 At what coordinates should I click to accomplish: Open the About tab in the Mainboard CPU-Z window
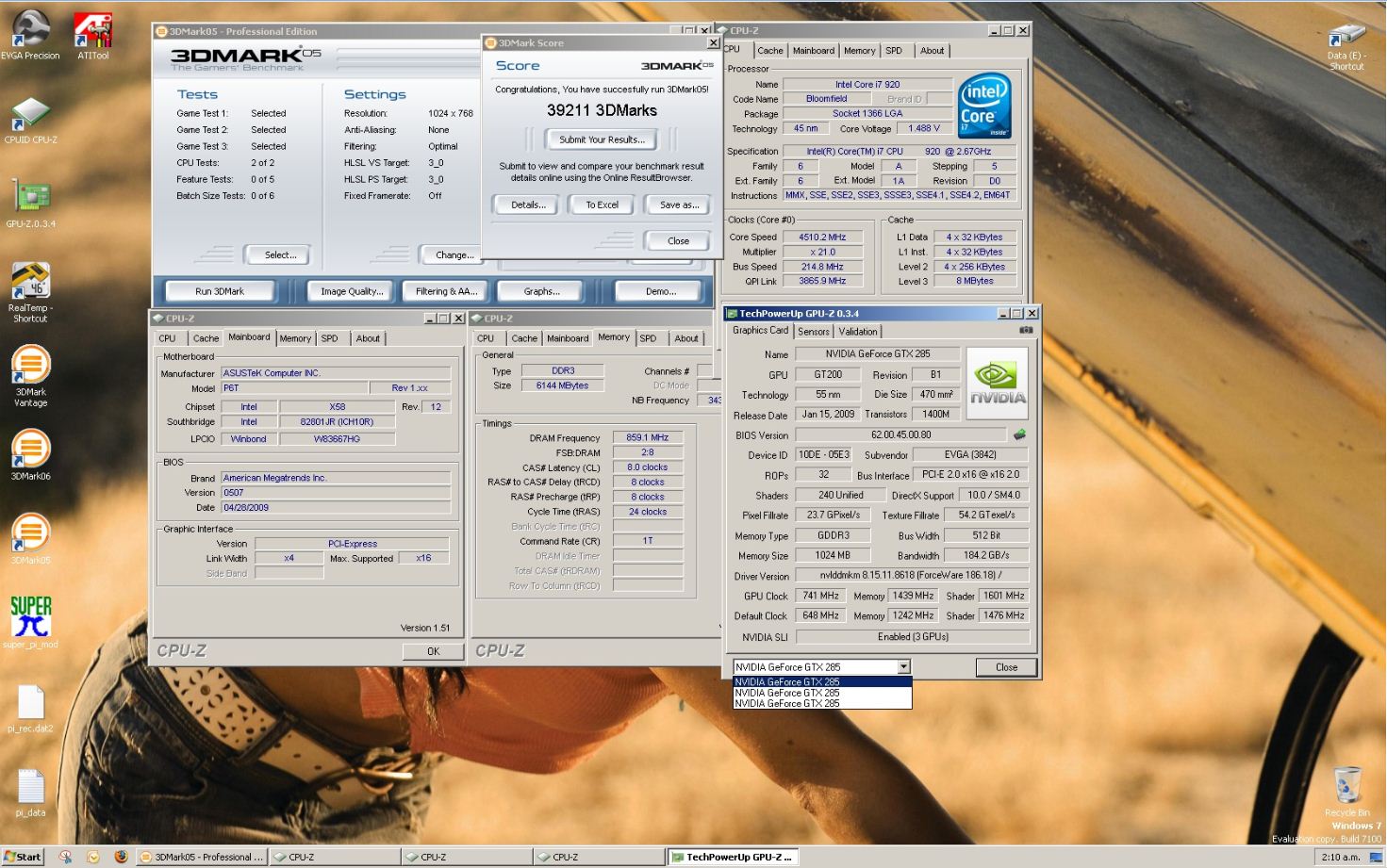pos(368,338)
